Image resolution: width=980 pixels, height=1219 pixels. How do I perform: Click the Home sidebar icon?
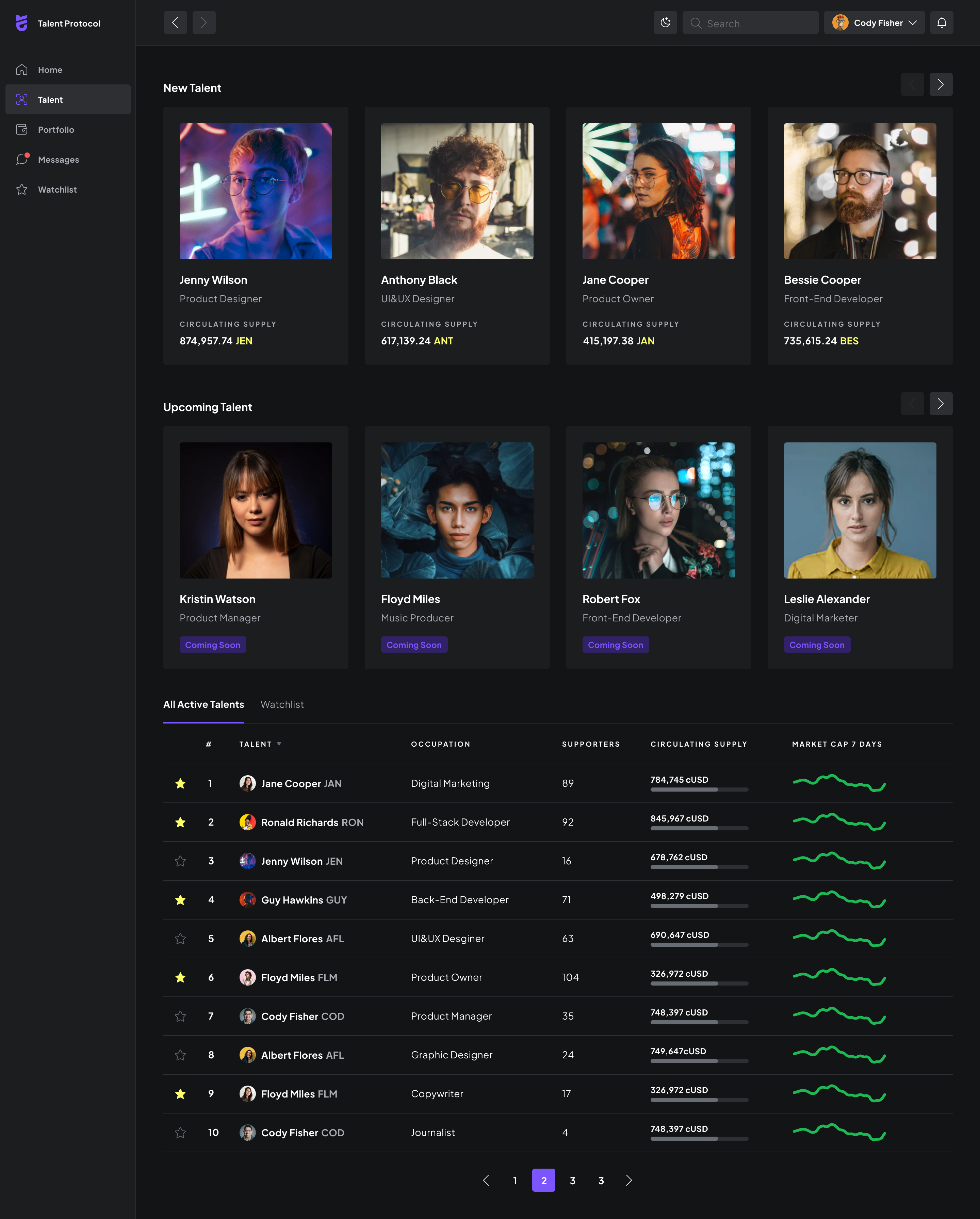22,69
